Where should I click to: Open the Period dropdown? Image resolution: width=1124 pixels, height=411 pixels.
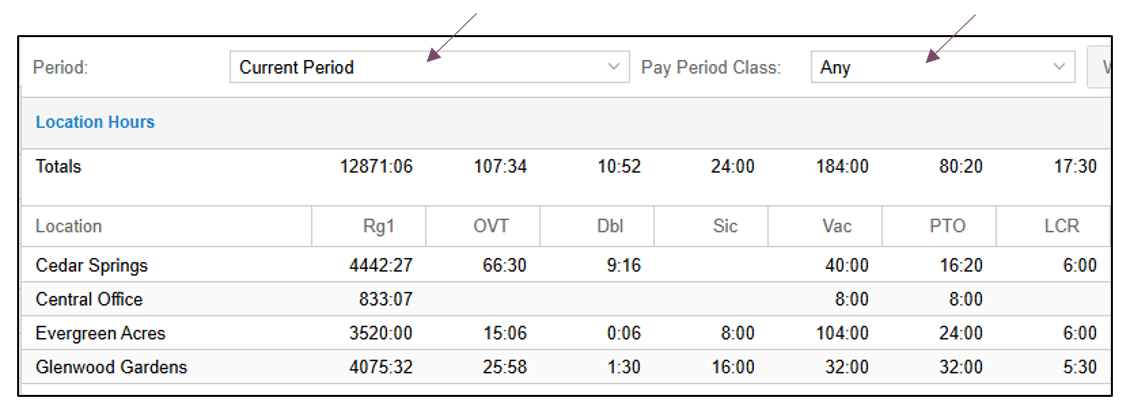429,67
